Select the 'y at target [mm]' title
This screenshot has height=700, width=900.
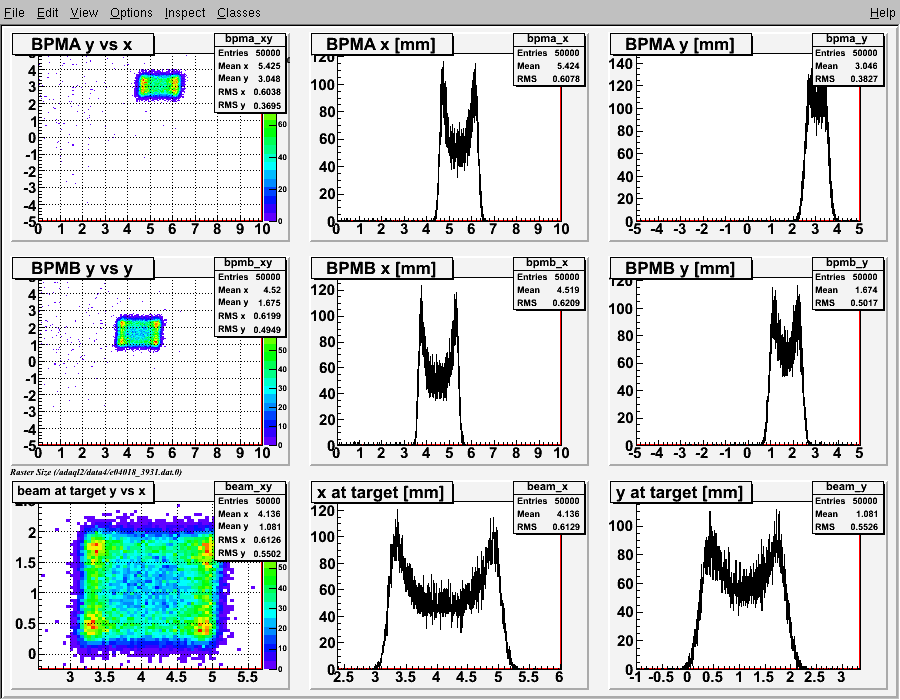click(681, 492)
